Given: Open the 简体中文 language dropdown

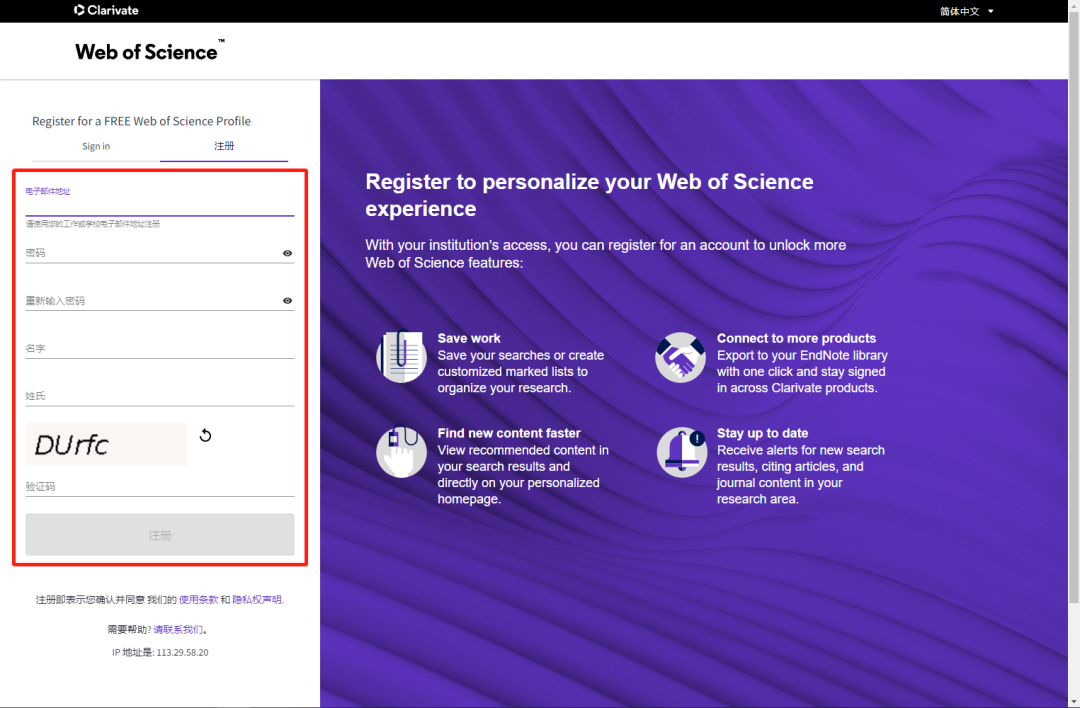Looking at the screenshot, I should 960,11.
